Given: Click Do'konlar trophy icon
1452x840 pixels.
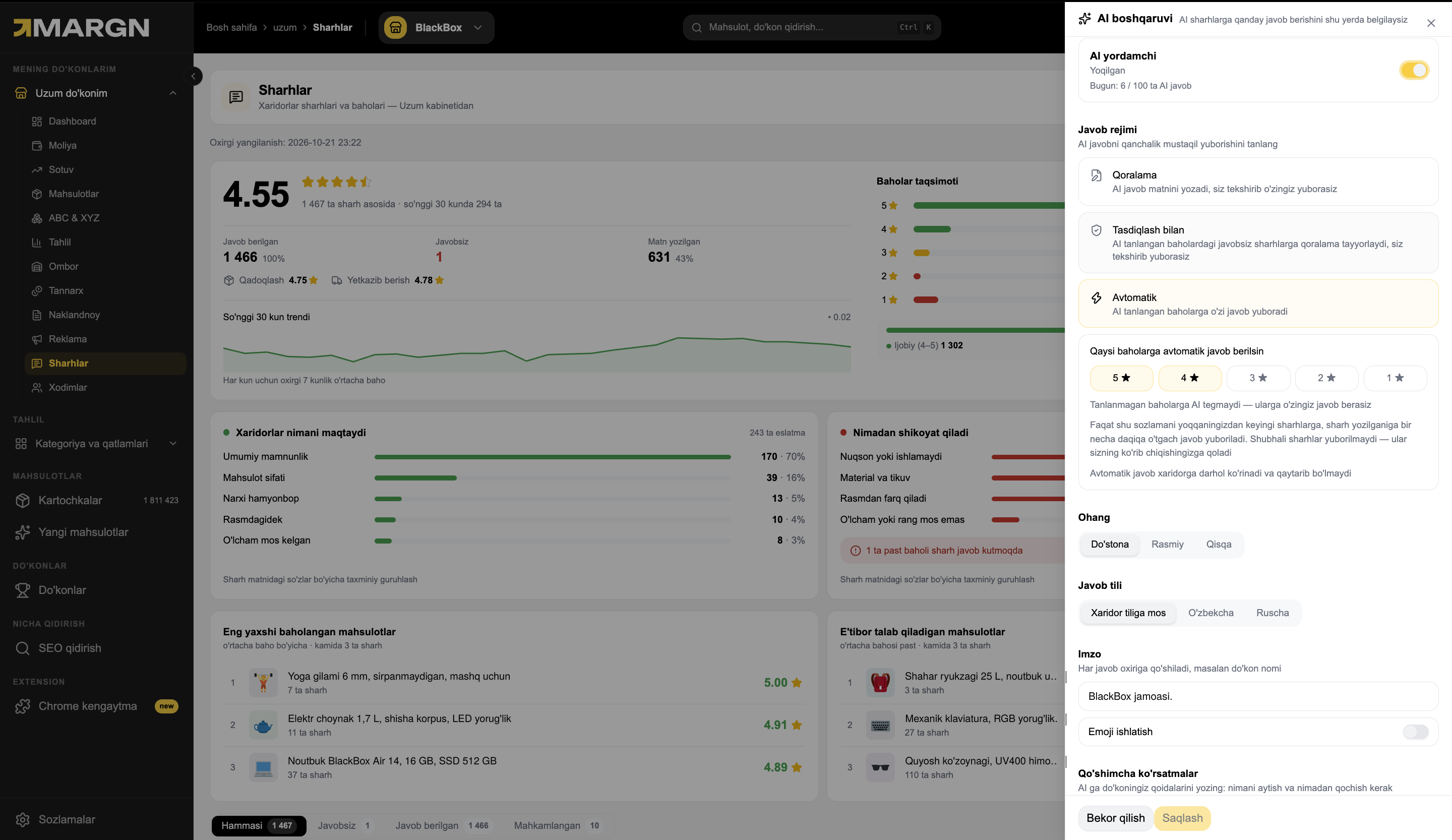Looking at the screenshot, I should (x=23, y=590).
